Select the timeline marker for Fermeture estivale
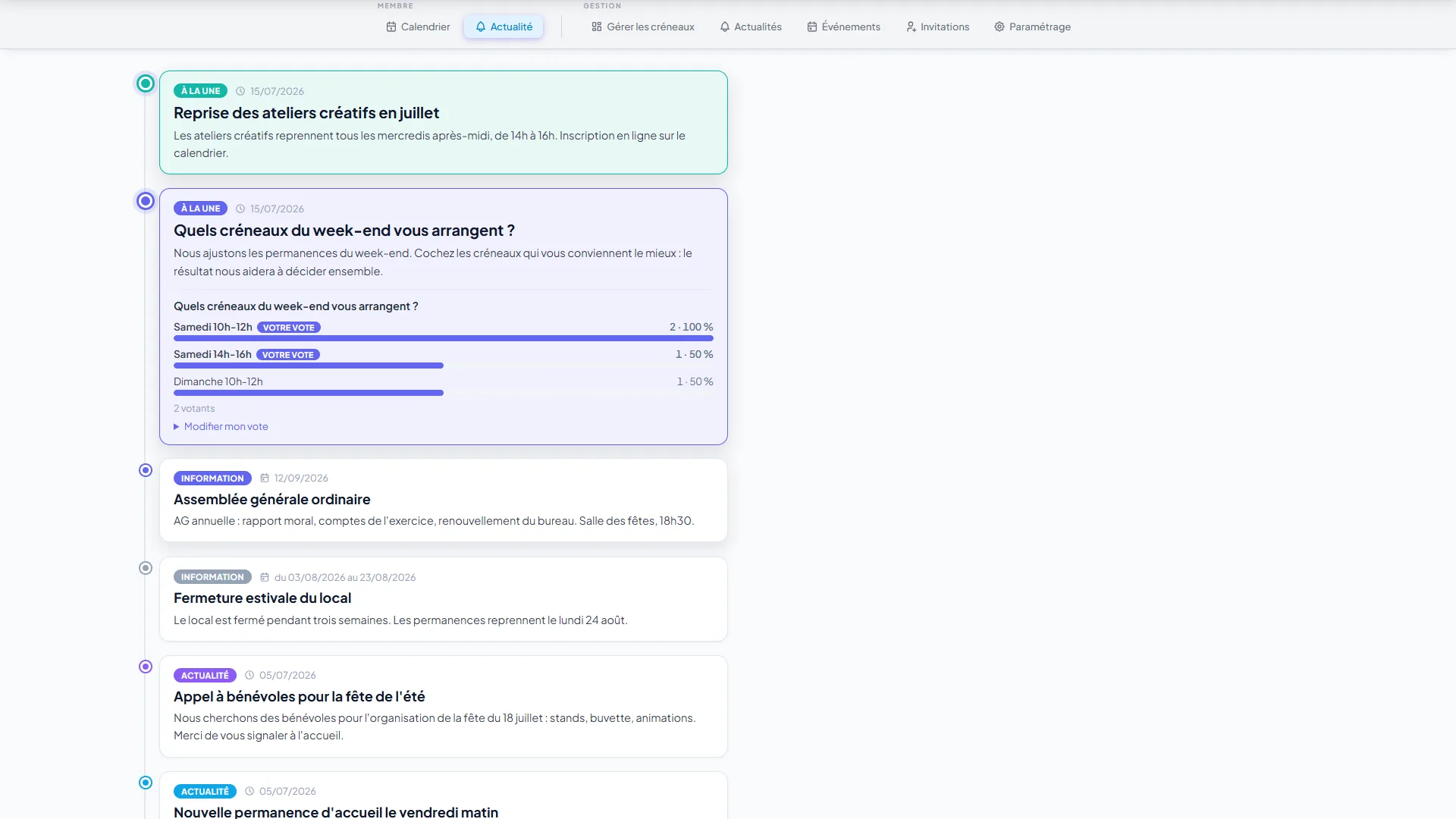 tap(146, 568)
